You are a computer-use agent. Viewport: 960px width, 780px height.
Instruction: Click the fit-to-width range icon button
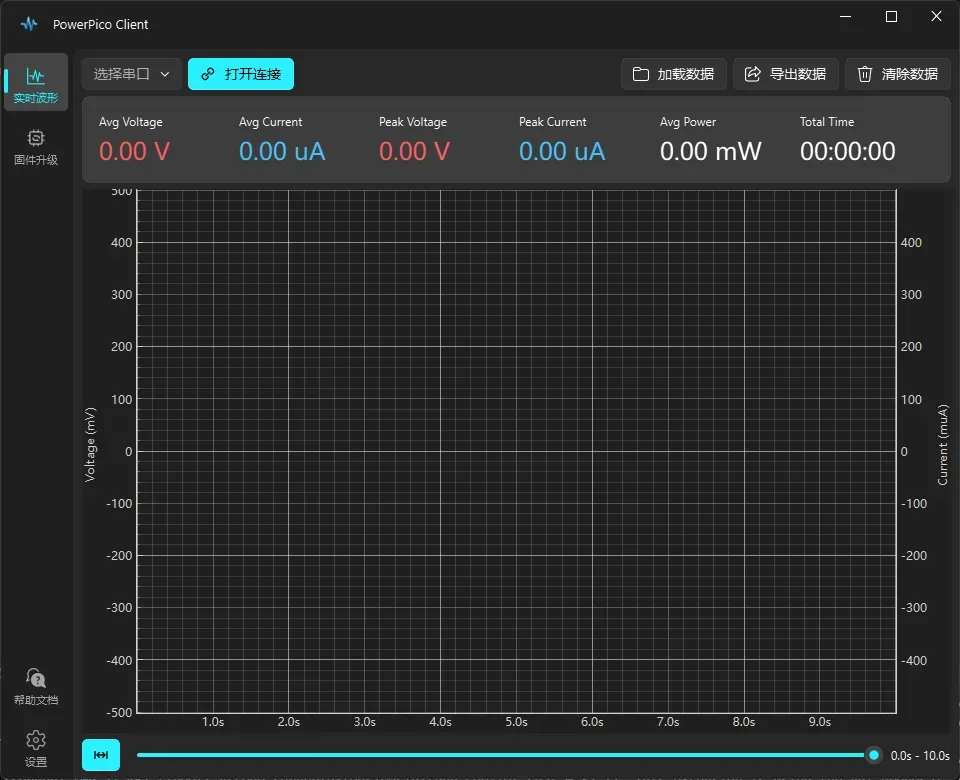pos(101,755)
